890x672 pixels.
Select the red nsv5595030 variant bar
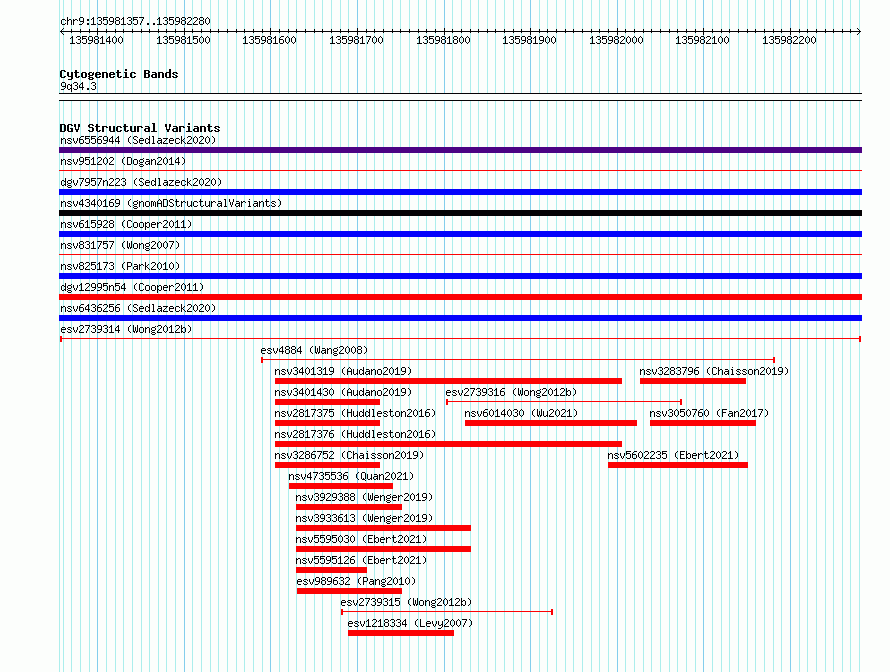pos(383,549)
